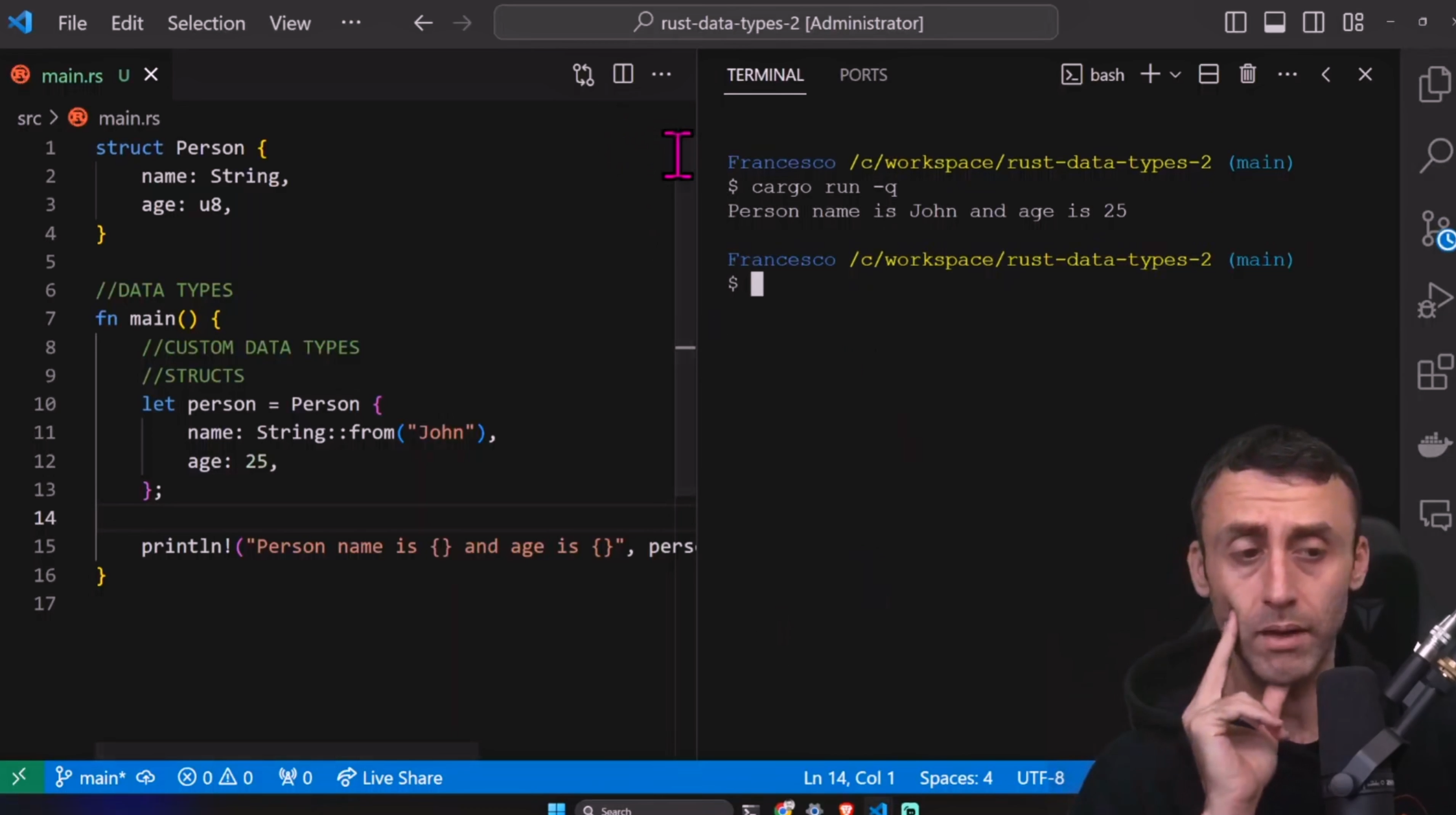Open the File menu

(72, 23)
